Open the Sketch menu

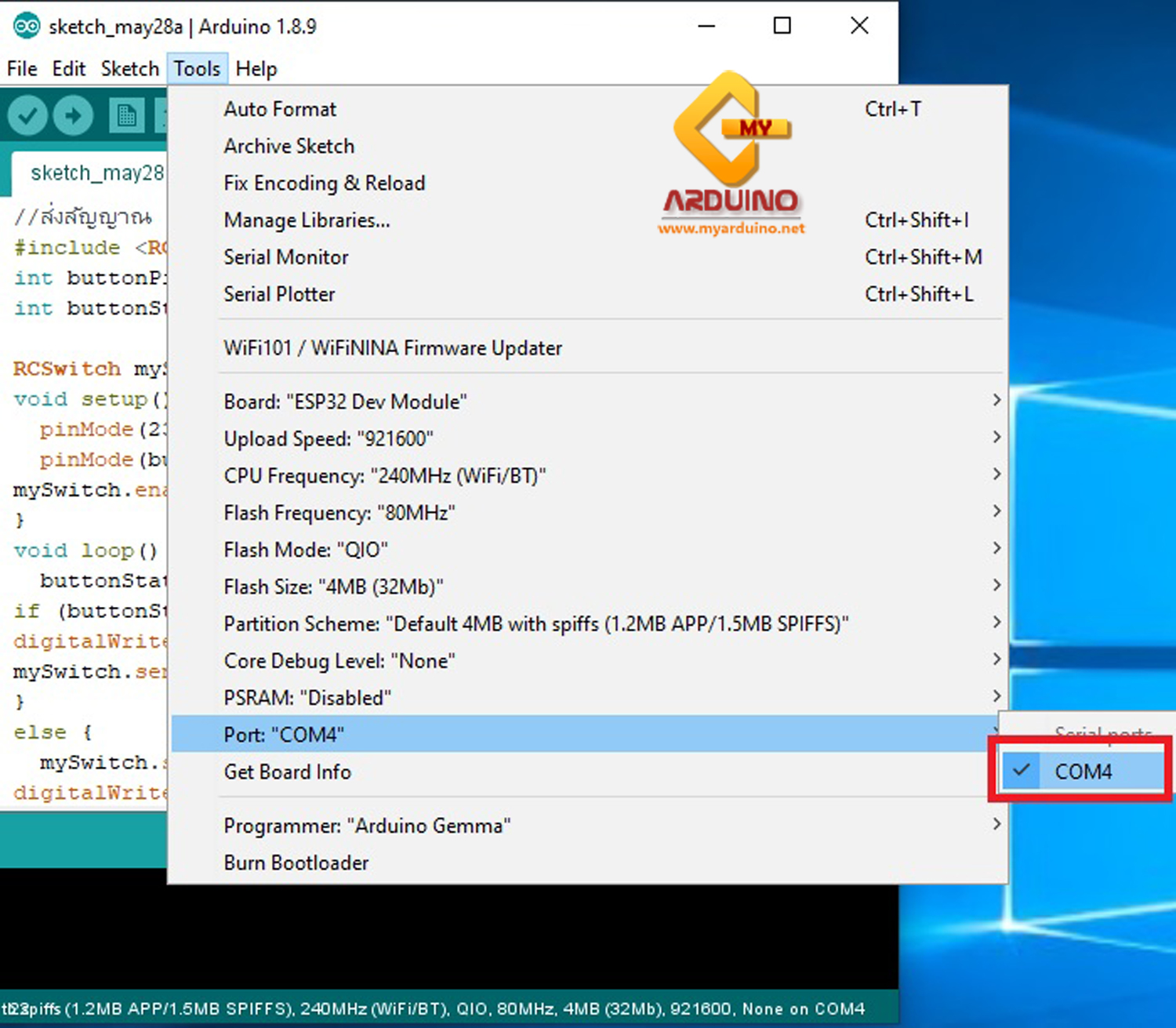[130, 69]
